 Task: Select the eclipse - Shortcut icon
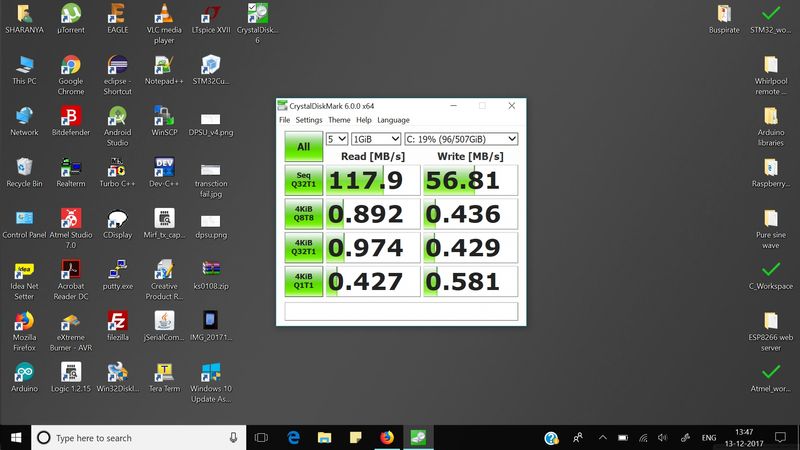point(117,75)
